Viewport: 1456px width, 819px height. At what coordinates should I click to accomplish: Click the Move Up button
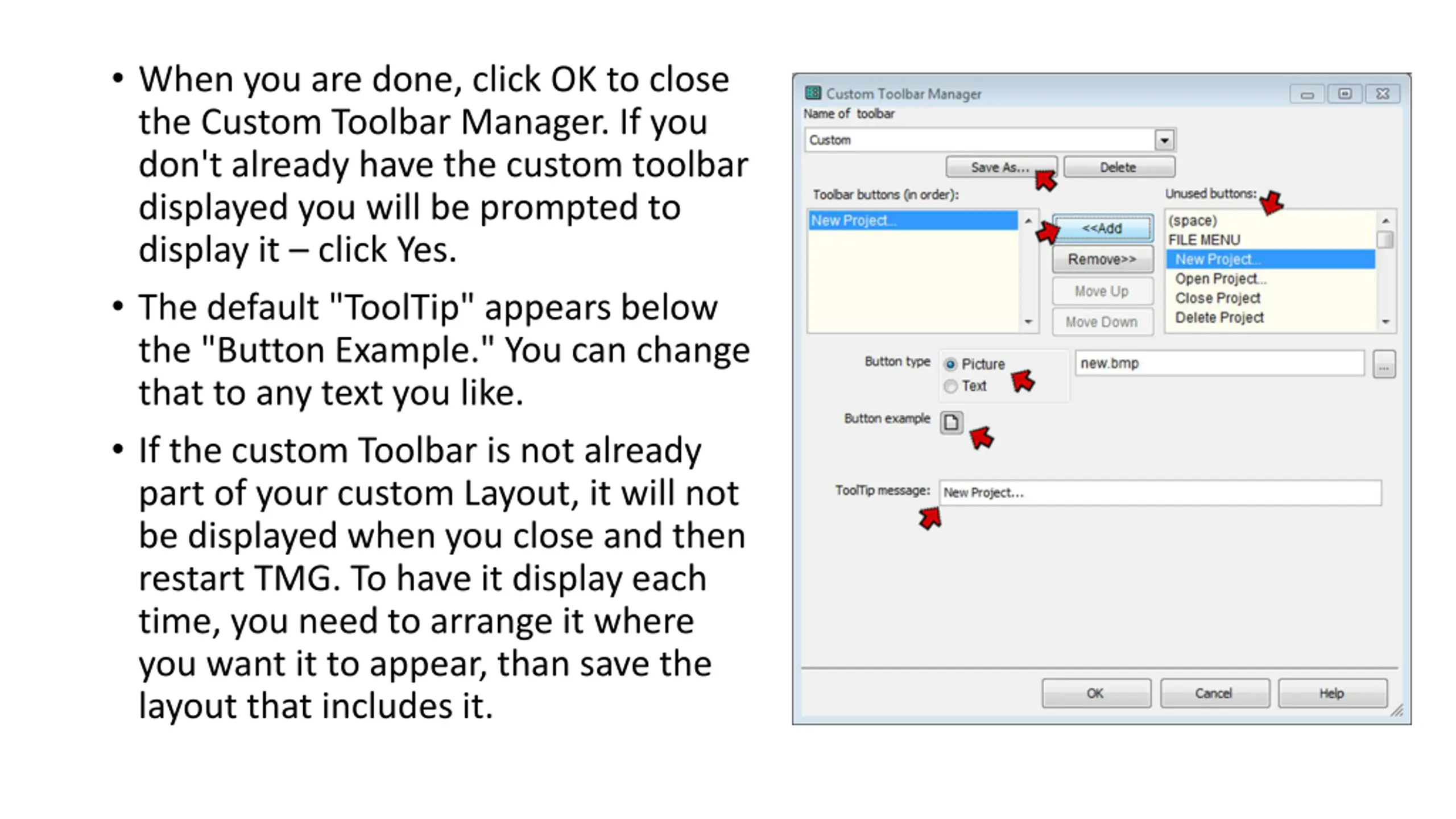tap(1102, 291)
